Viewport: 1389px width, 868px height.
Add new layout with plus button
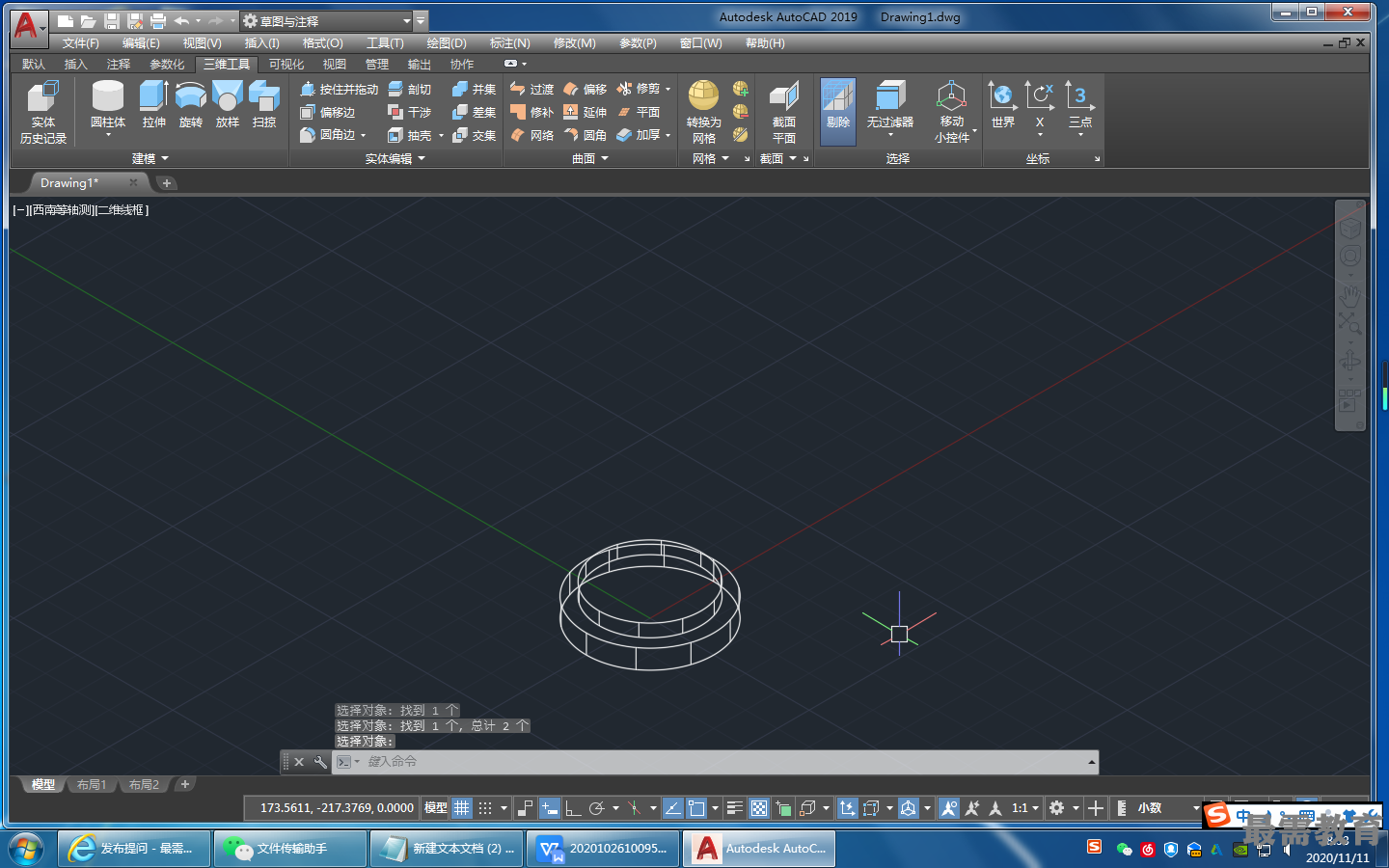coord(185,785)
